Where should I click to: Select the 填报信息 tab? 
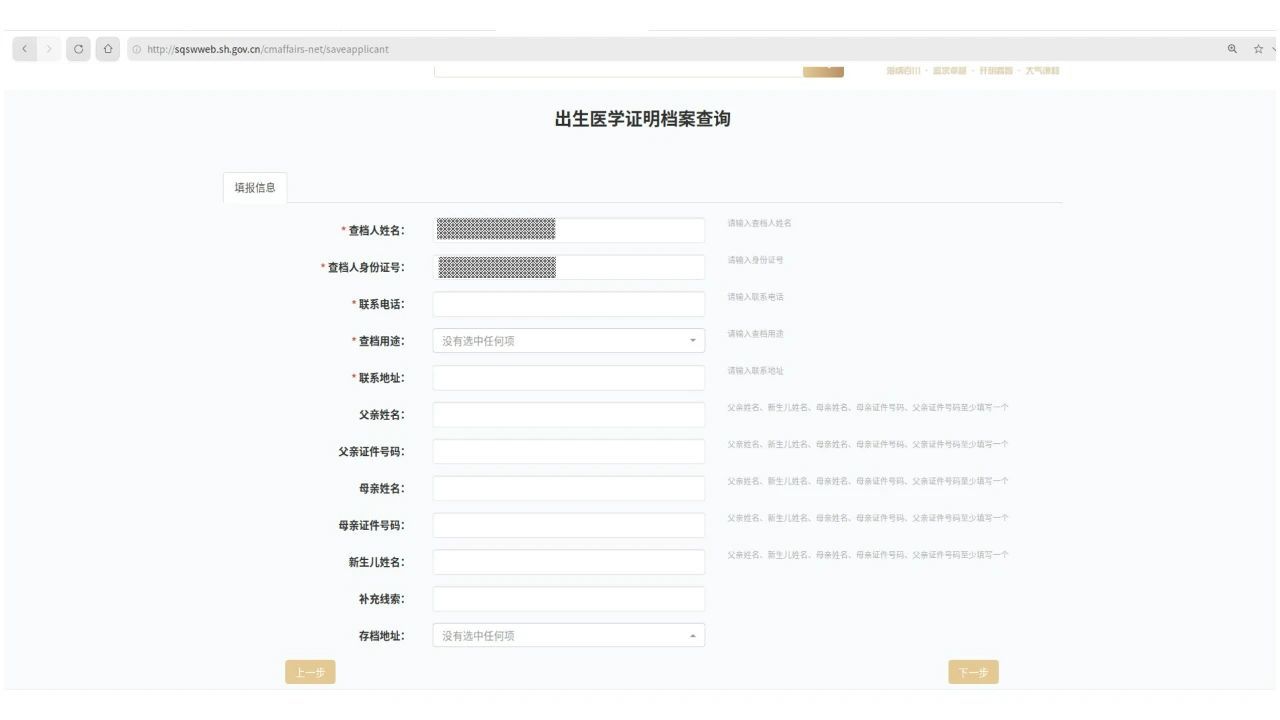[255, 188]
